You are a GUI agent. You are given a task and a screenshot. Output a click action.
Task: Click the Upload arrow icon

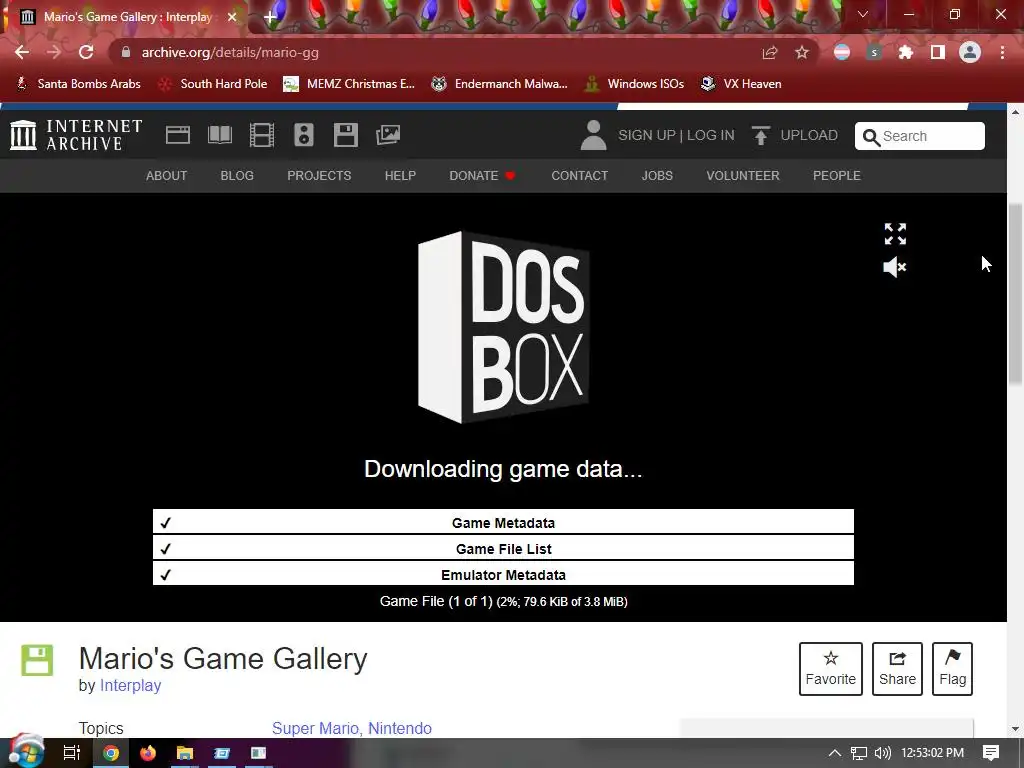pos(760,135)
